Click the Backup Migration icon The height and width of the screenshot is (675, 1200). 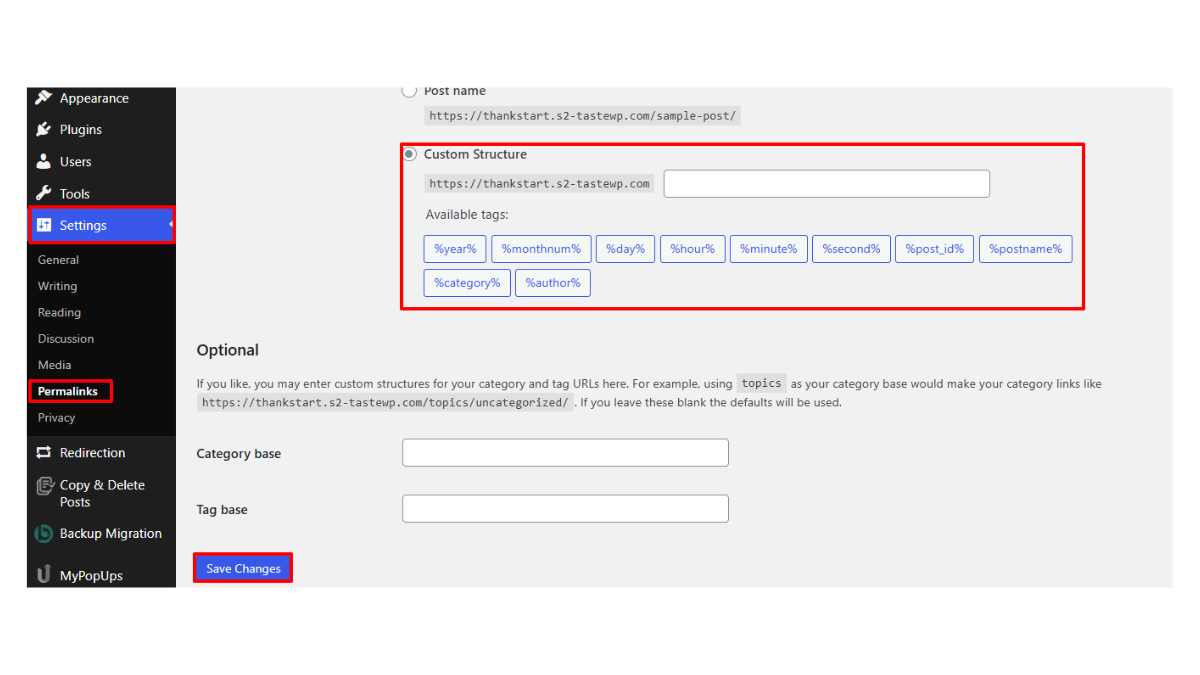[x=43, y=534]
